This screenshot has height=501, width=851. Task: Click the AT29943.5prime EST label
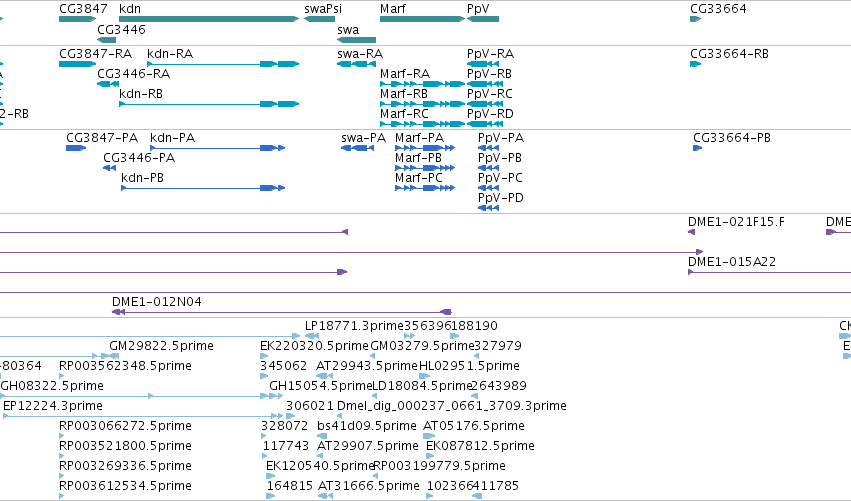click(367, 366)
